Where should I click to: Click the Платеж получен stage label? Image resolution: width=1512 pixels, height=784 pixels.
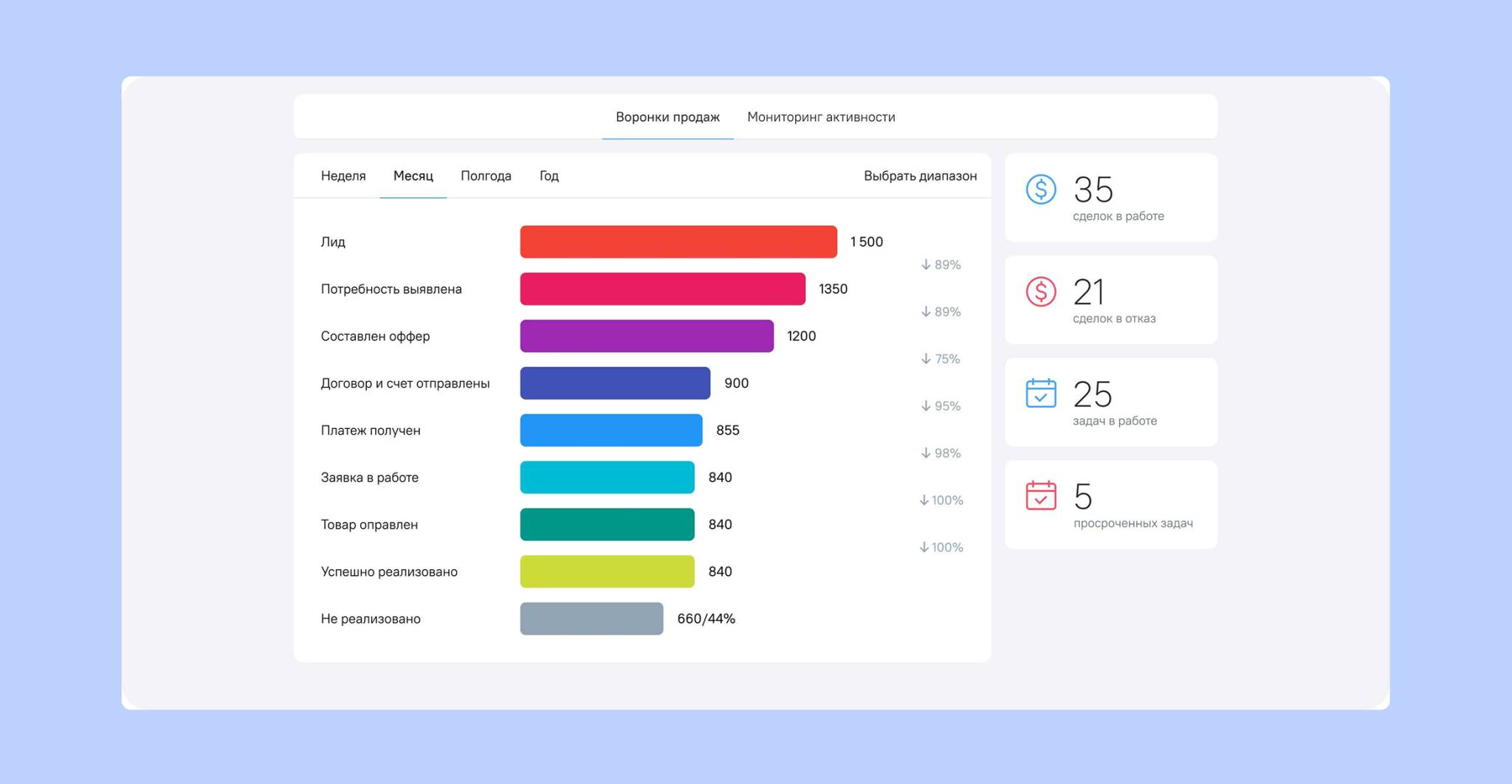point(371,430)
